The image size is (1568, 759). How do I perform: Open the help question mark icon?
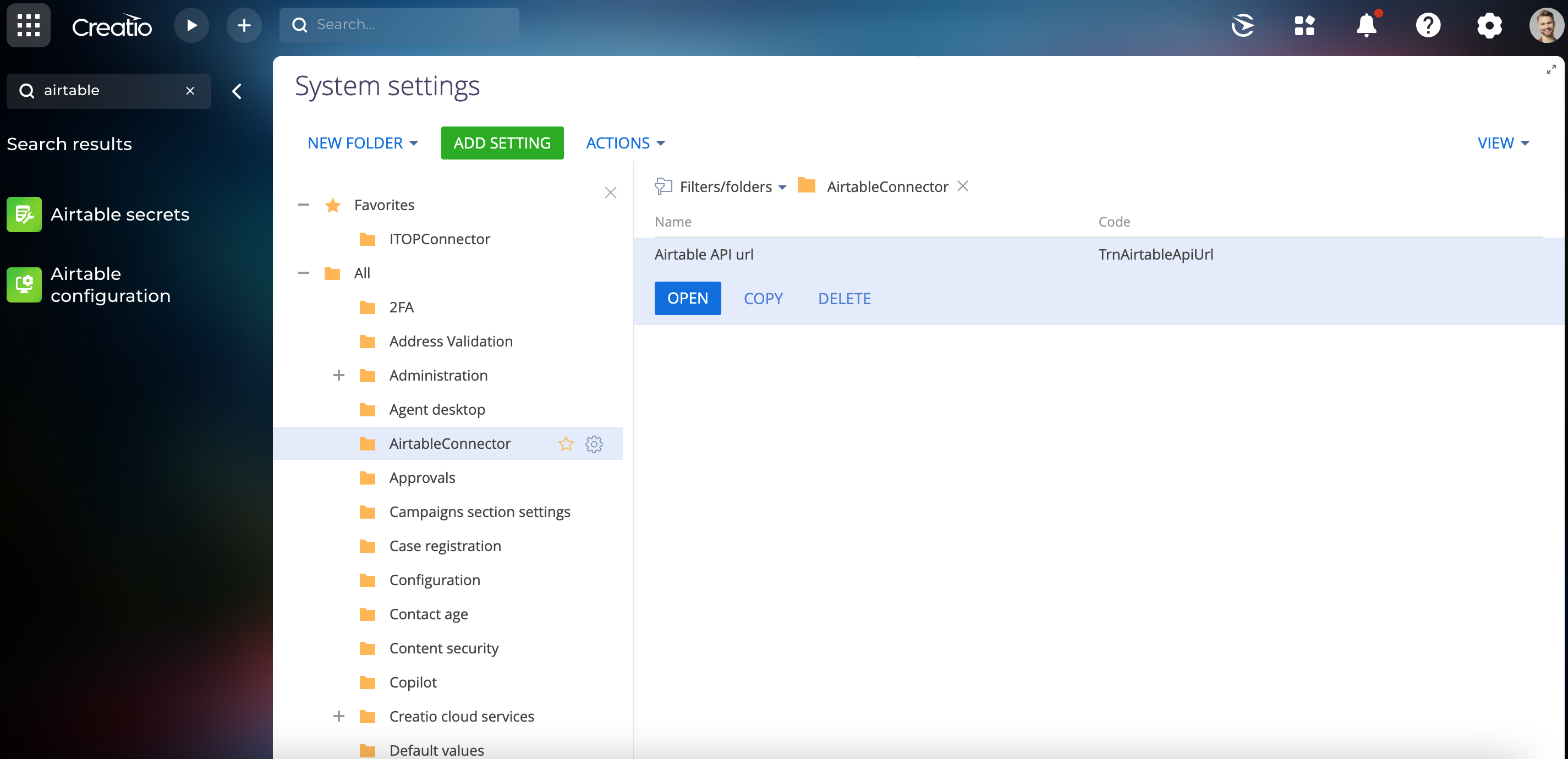click(x=1428, y=25)
